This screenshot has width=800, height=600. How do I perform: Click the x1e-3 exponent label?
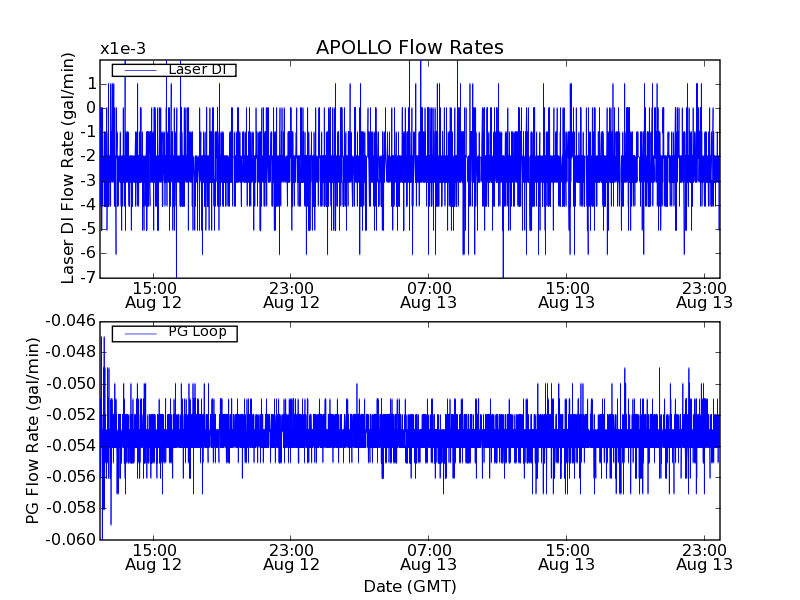click(x=124, y=49)
